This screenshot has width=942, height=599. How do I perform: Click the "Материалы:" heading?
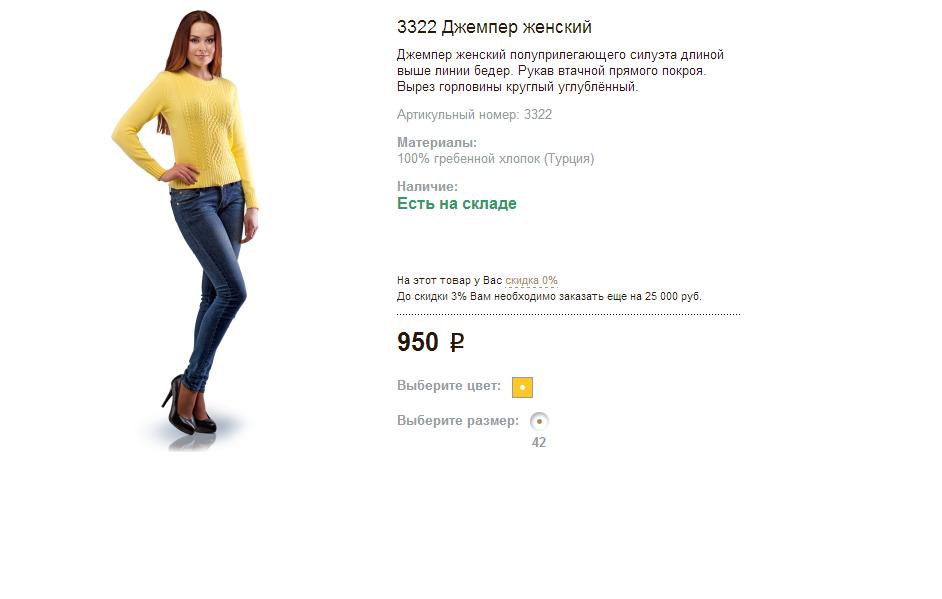437,143
